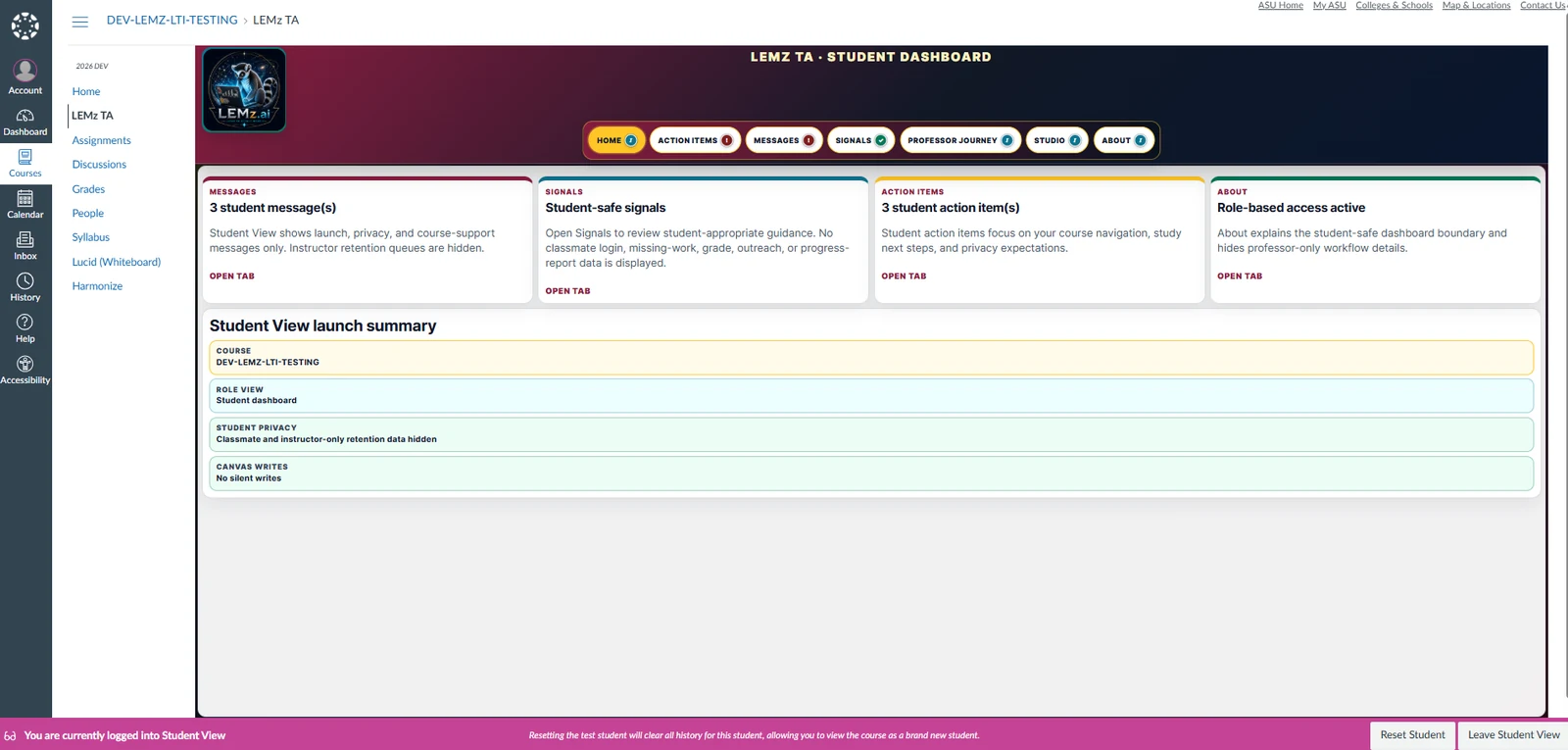Open Lucid (Whiteboard) in course navigation
1568x750 pixels.
point(116,262)
